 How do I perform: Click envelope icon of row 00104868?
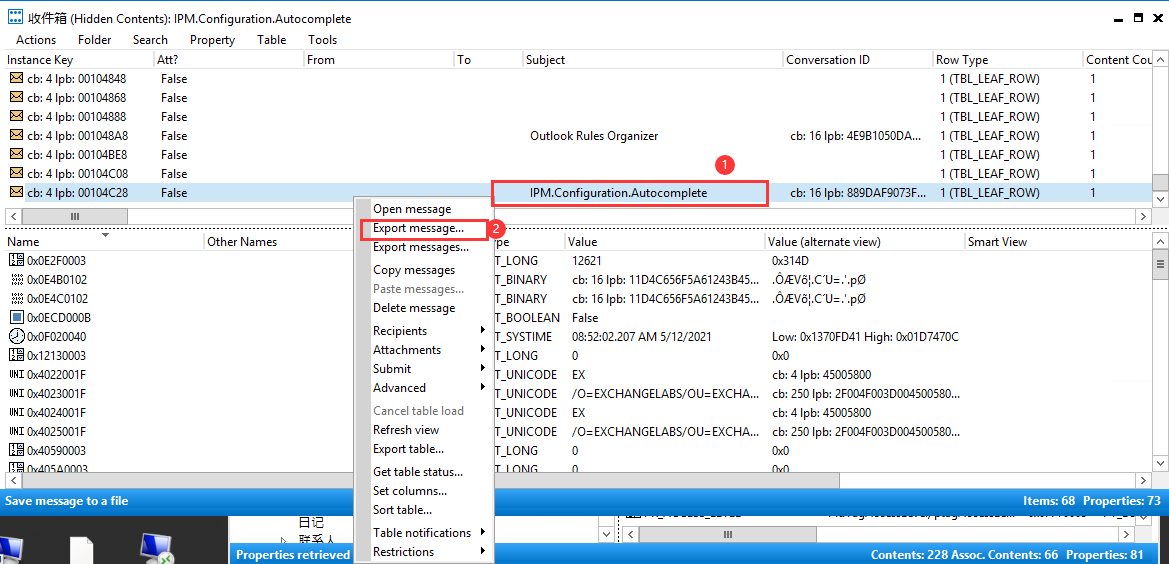click(x=16, y=98)
